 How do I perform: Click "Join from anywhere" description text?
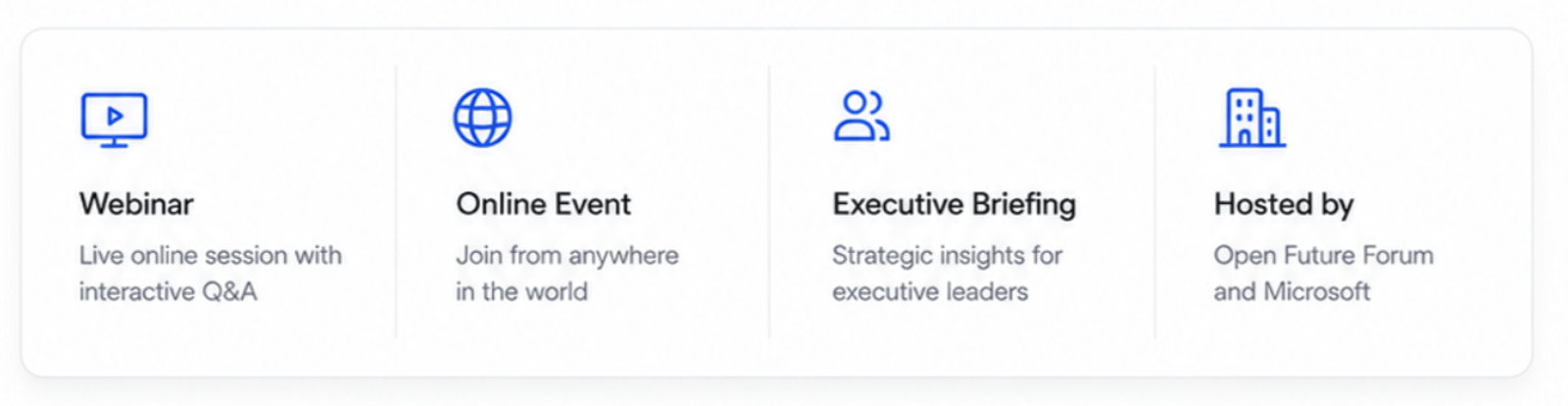click(x=566, y=255)
